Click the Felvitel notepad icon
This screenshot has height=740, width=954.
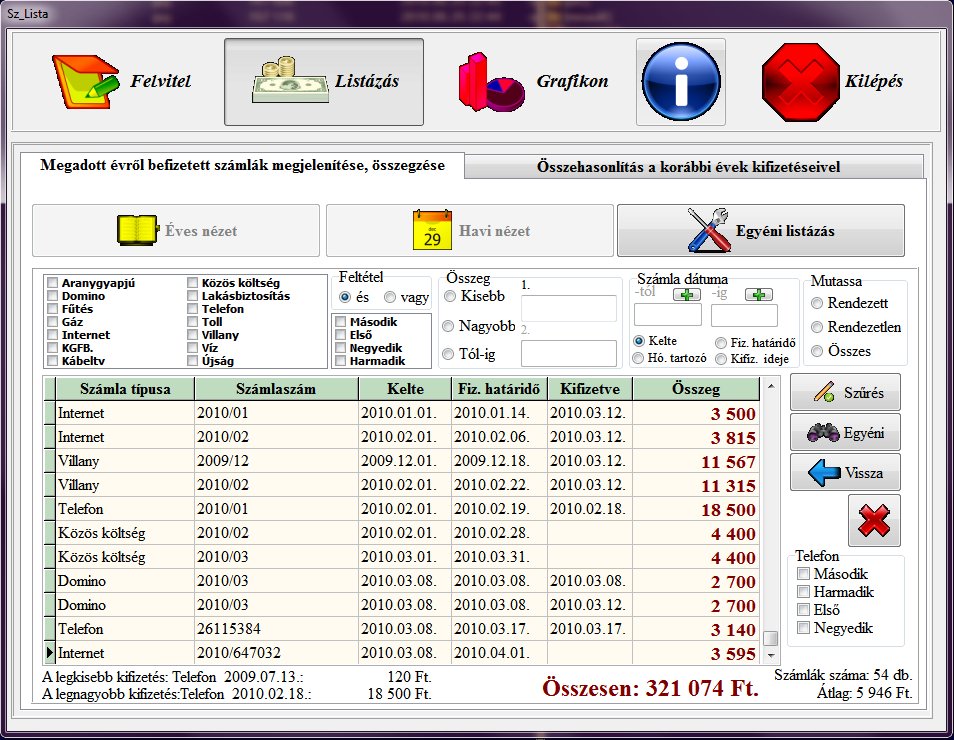click(x=86, y=82)
